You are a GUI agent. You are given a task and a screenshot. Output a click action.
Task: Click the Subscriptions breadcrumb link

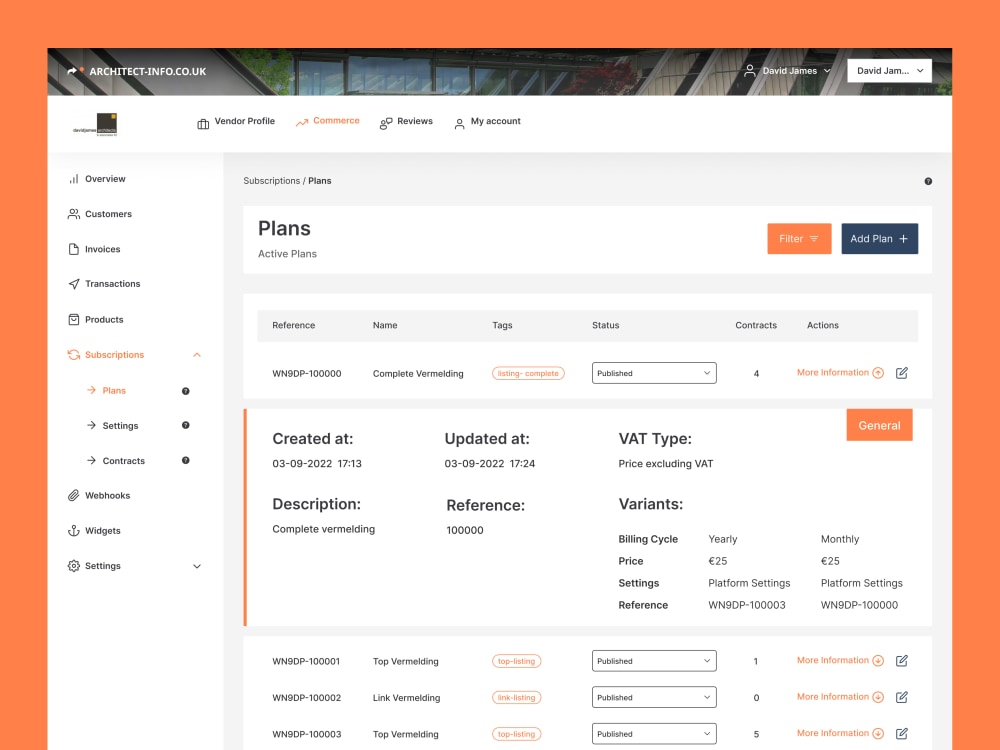(271, 181)
